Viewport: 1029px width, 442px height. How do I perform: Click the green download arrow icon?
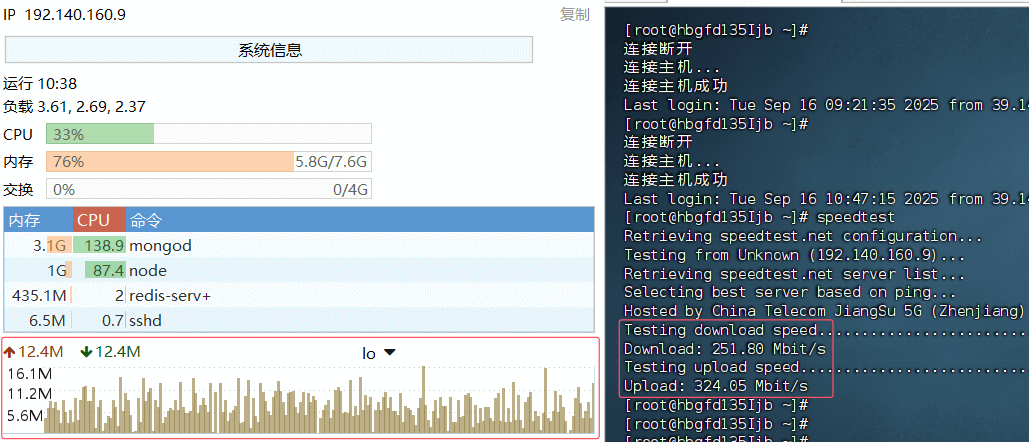86,351
